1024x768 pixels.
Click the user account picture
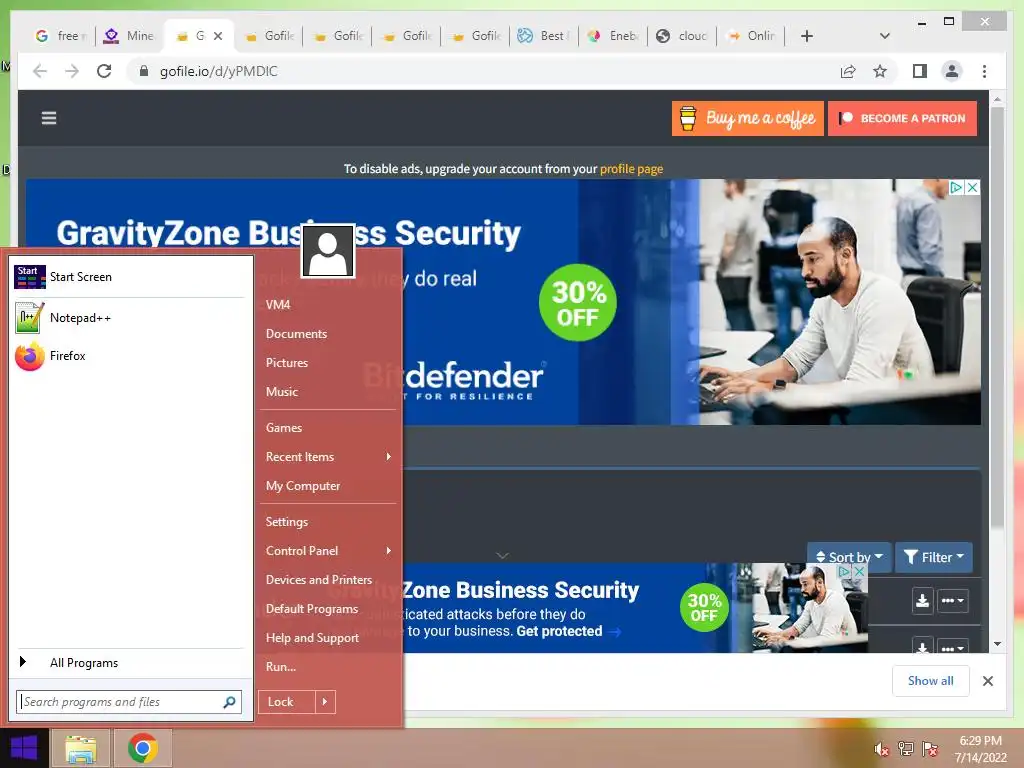pyautogui.click(x=328, y=251)
